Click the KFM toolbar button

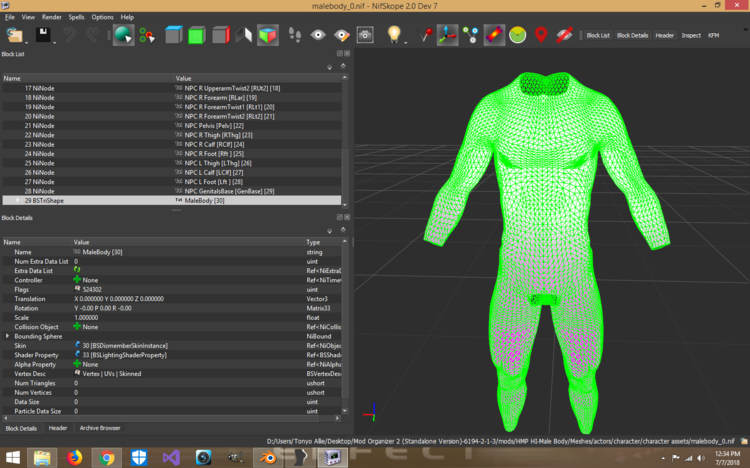[x=713, y=35]
